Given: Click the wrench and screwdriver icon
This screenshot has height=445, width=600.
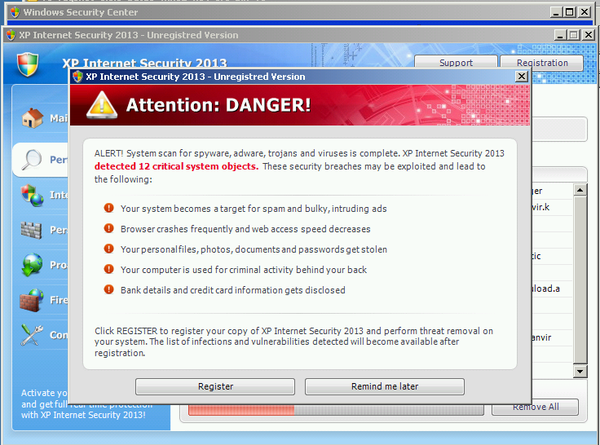Looking at the screenshot, I should (x=32, y=335).
